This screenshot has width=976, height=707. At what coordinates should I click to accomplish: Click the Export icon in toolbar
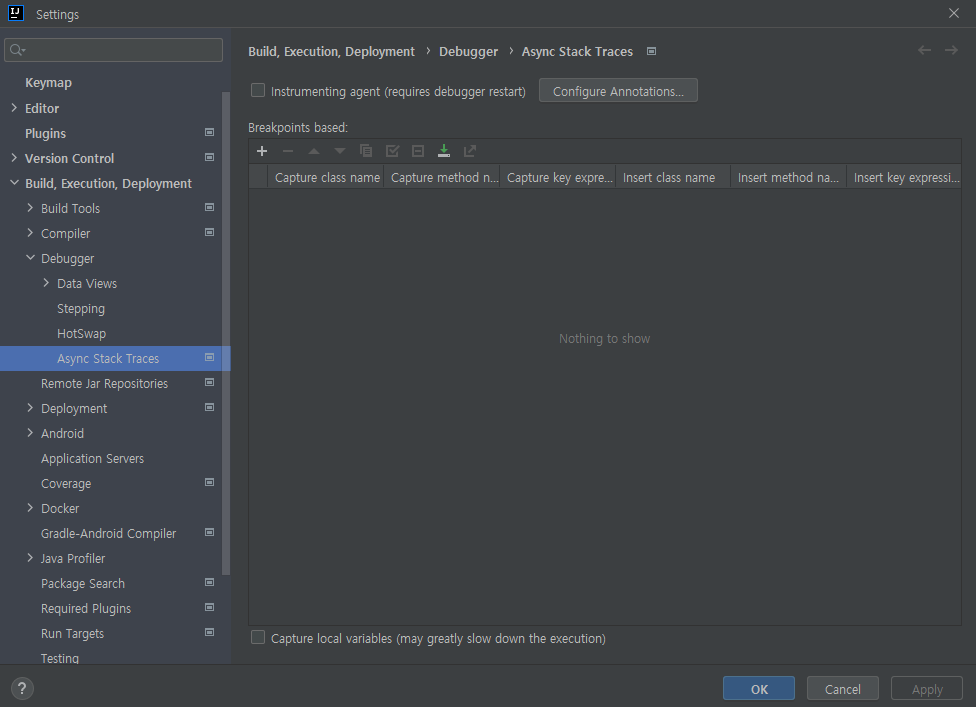point(470,151)
